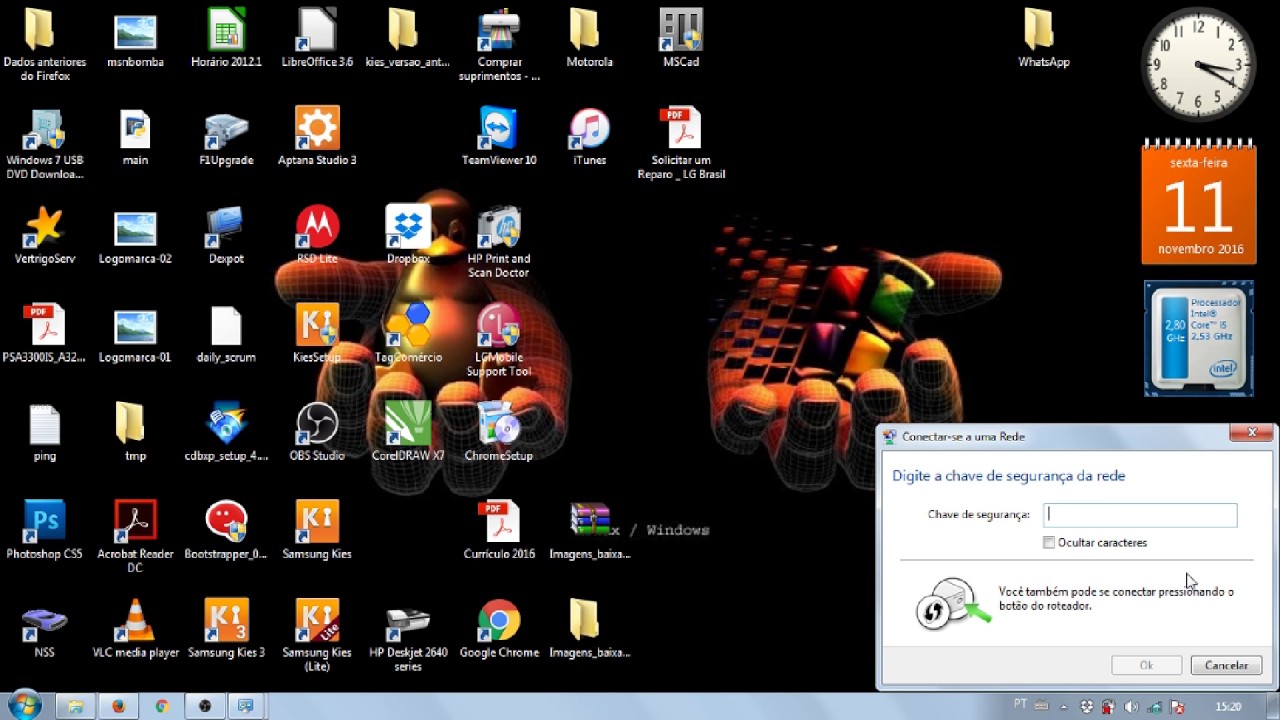Screen dimensions: 1280x720
Task: Click the Intel Core i5 processor gadget
Action: pyautogui.click(x=1198, y=338)
